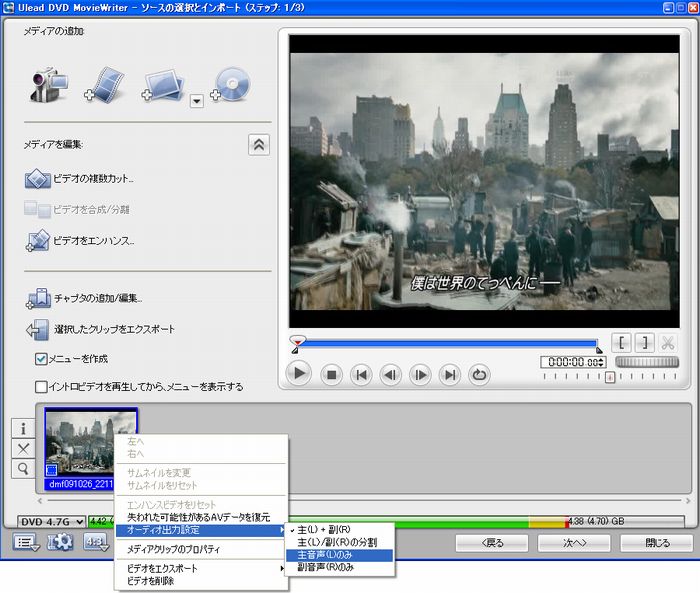
Task: Click the 4:3 aspect ratio icon
Action: (x=96, y=542)
